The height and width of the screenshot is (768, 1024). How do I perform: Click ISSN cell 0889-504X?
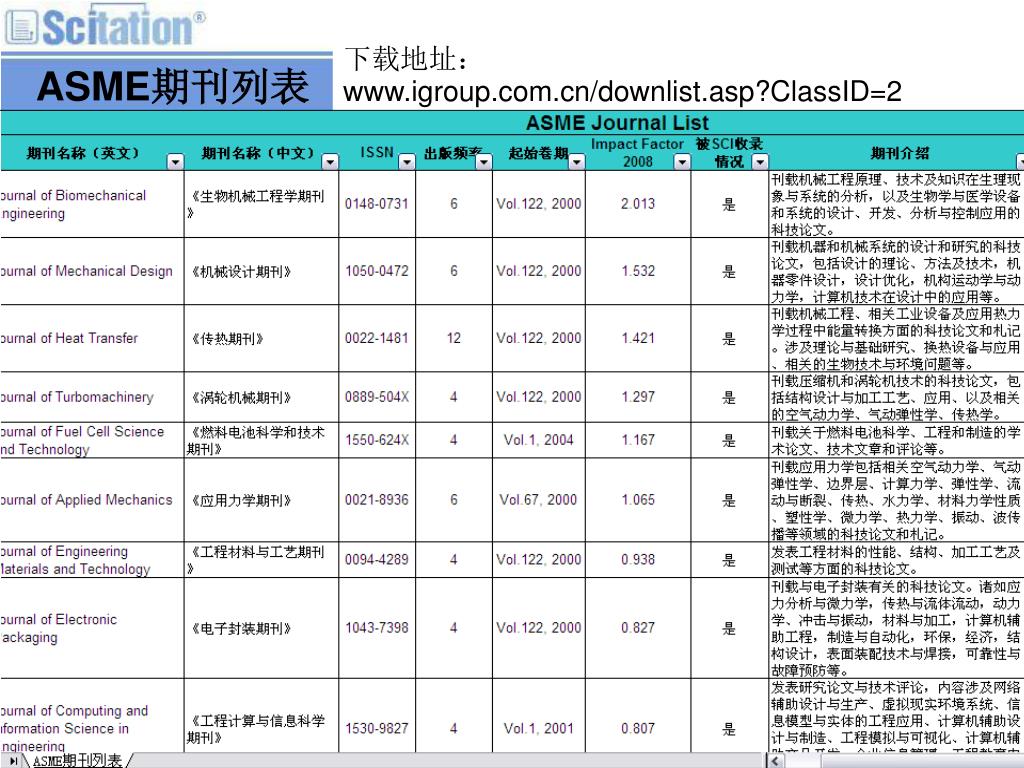coord(377,397)
